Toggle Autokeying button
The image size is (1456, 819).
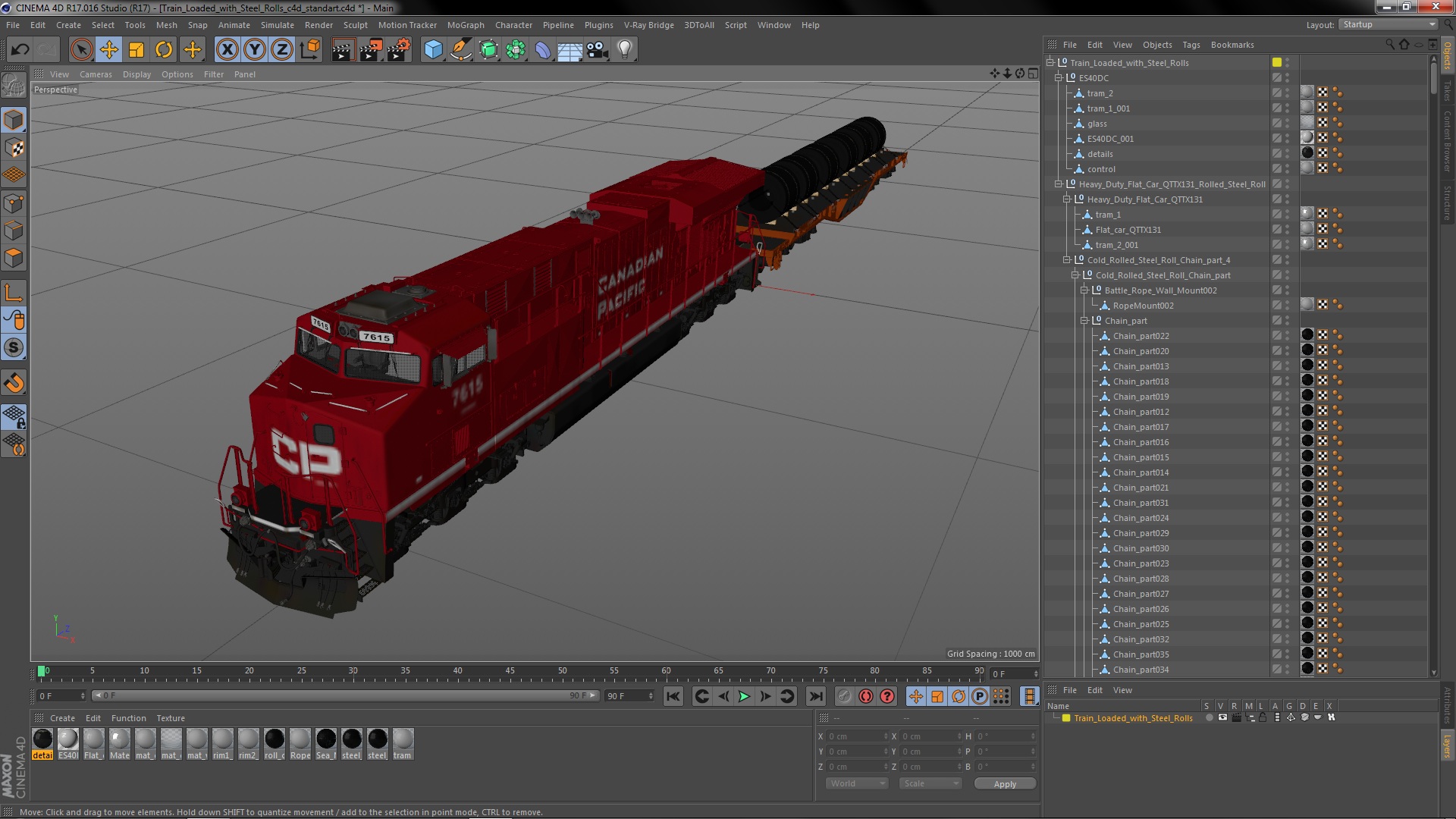(865, 696)
